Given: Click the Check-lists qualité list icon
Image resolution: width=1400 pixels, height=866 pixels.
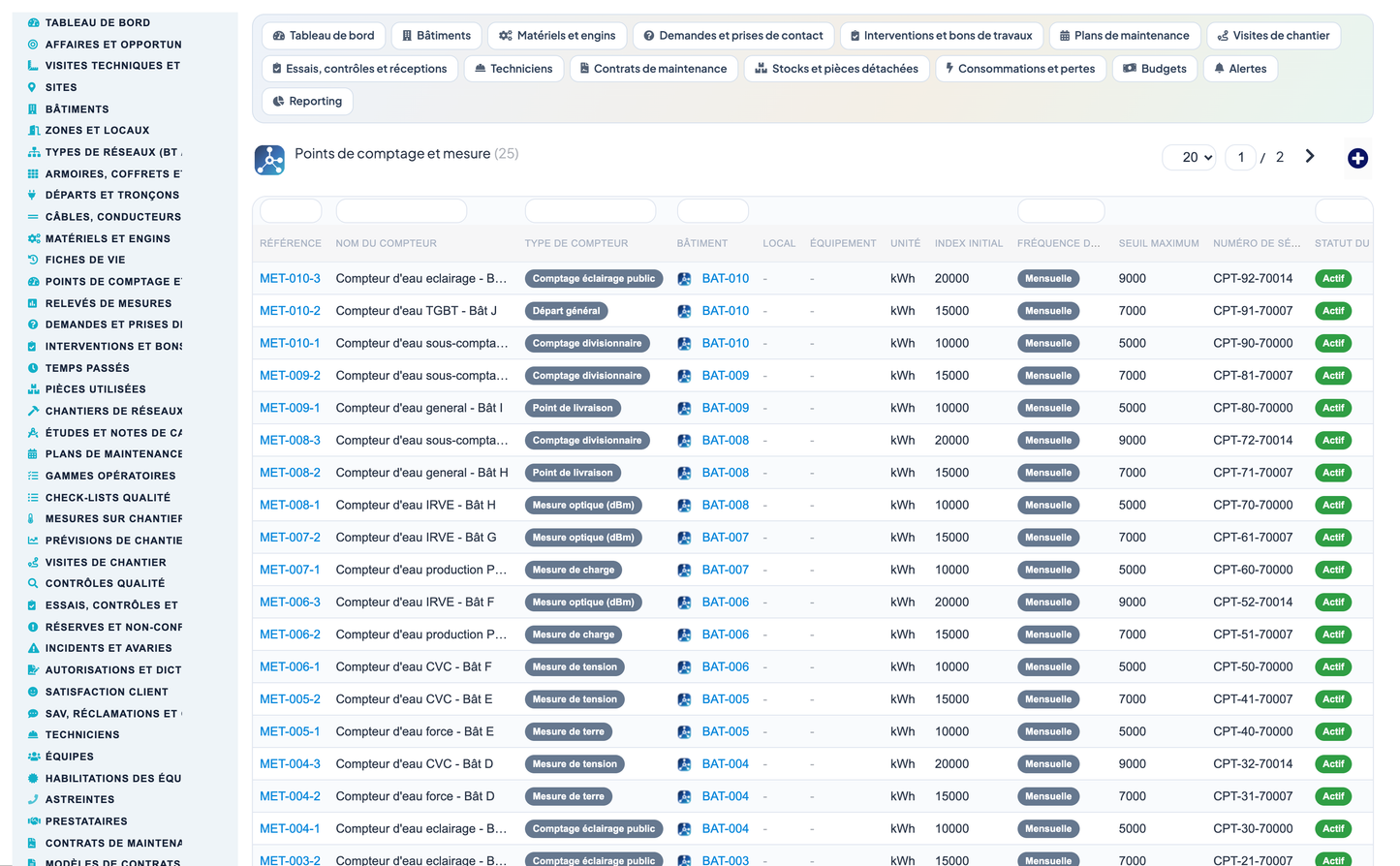Looking at the screenshot, I should pos(33,497).
